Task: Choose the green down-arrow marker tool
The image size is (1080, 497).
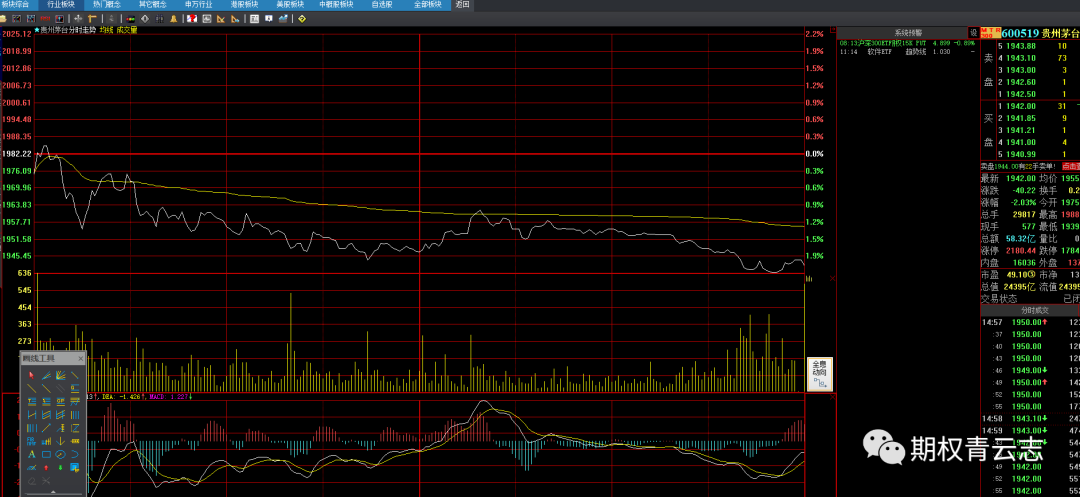Action: point(60,468)
